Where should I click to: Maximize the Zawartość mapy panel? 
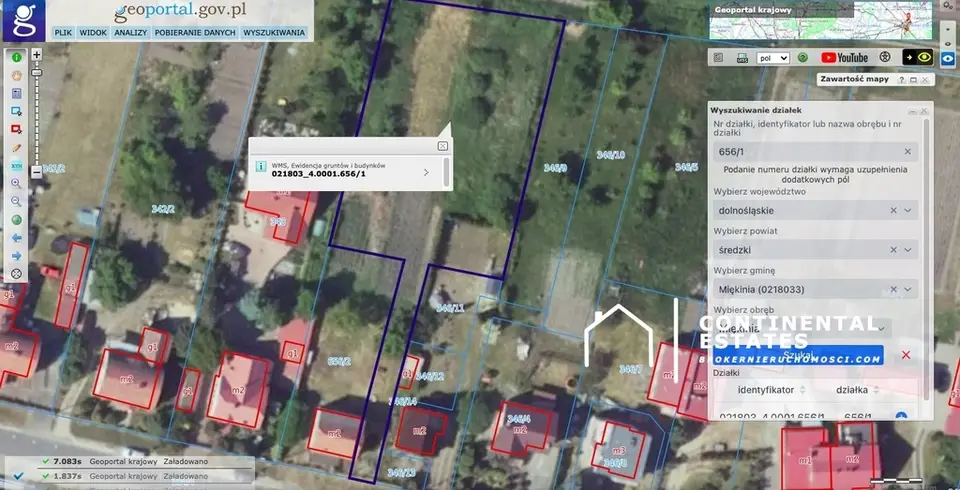[x=913, y=80]
